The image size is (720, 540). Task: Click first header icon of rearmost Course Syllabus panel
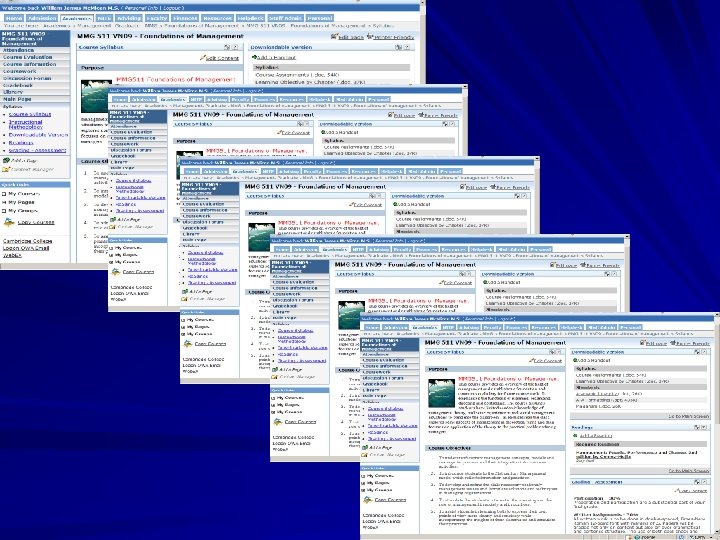227,47
